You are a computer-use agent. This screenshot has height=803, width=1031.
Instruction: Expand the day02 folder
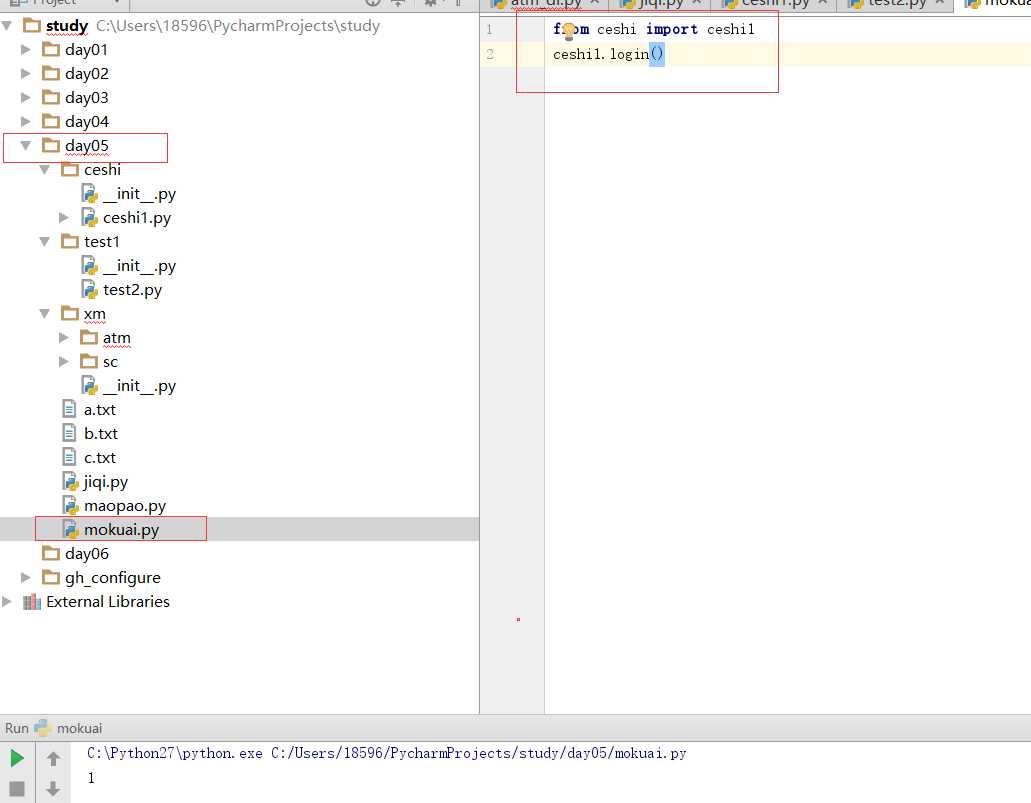pos(26,74)
